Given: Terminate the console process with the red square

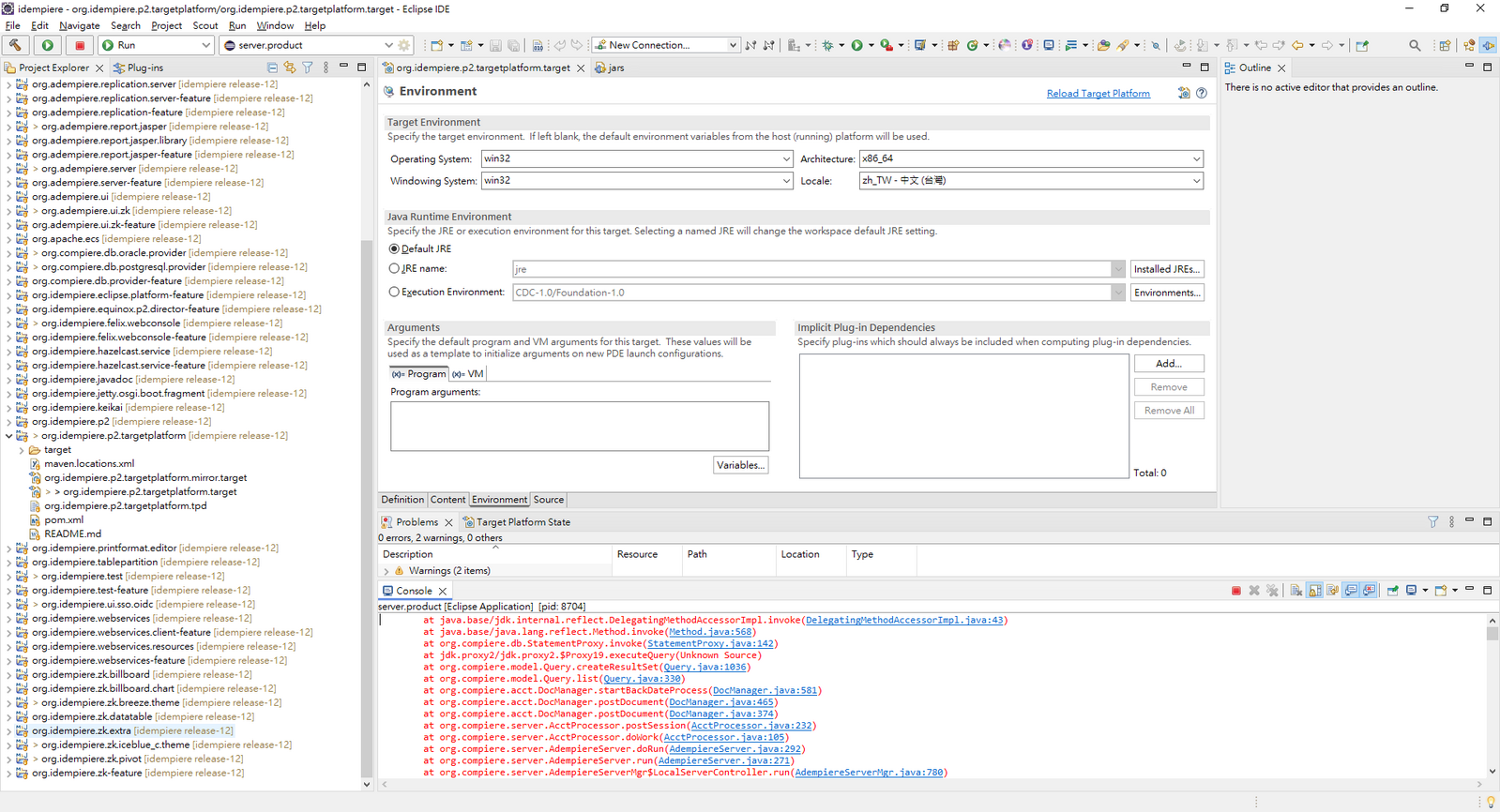Looking at the screenshot, I should point(1236,591).
